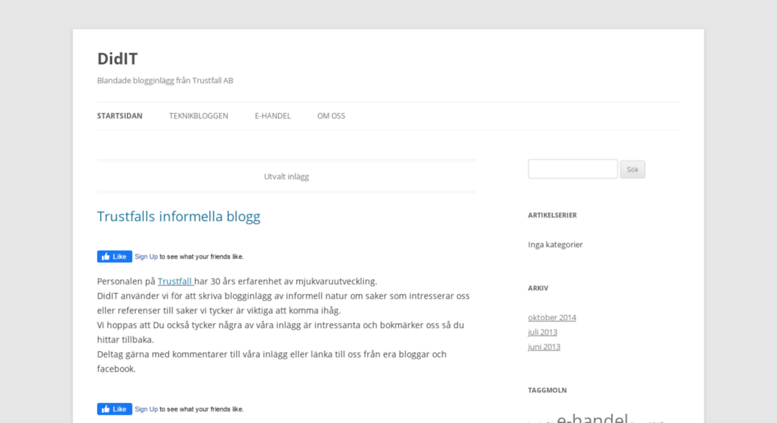Open the oktober 2014 archive link
This screenshot has height=423, width=777.
(552, 317)
